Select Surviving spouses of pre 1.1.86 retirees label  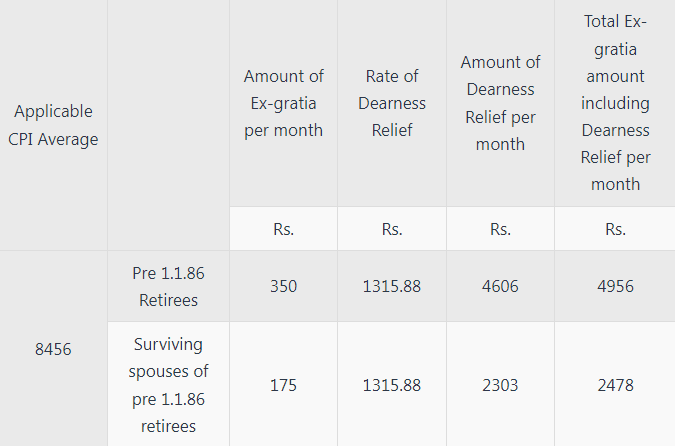click(168, 385)
